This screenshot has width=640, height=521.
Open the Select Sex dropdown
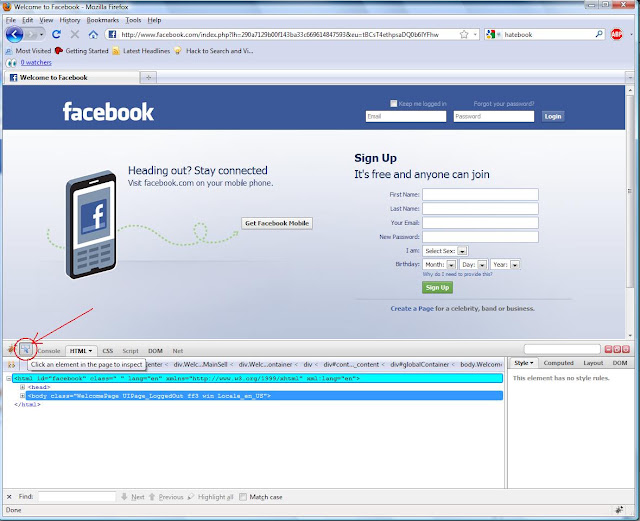pyautogui.click(x=445, y=251)
